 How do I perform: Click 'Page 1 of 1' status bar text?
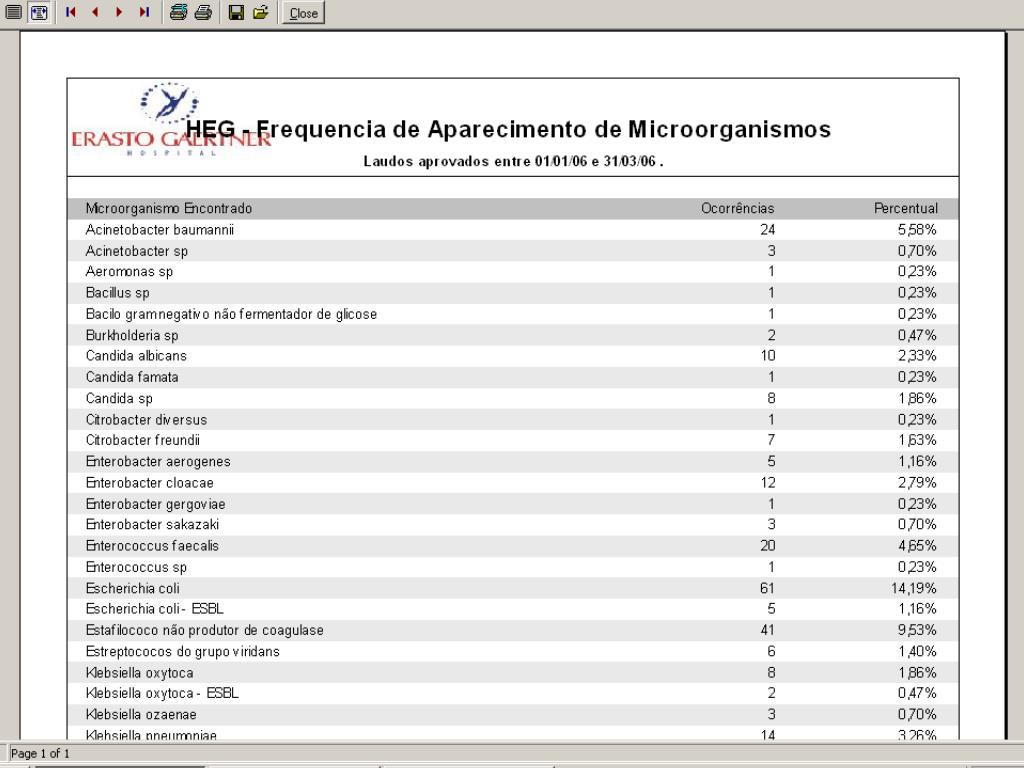(40, 754)
